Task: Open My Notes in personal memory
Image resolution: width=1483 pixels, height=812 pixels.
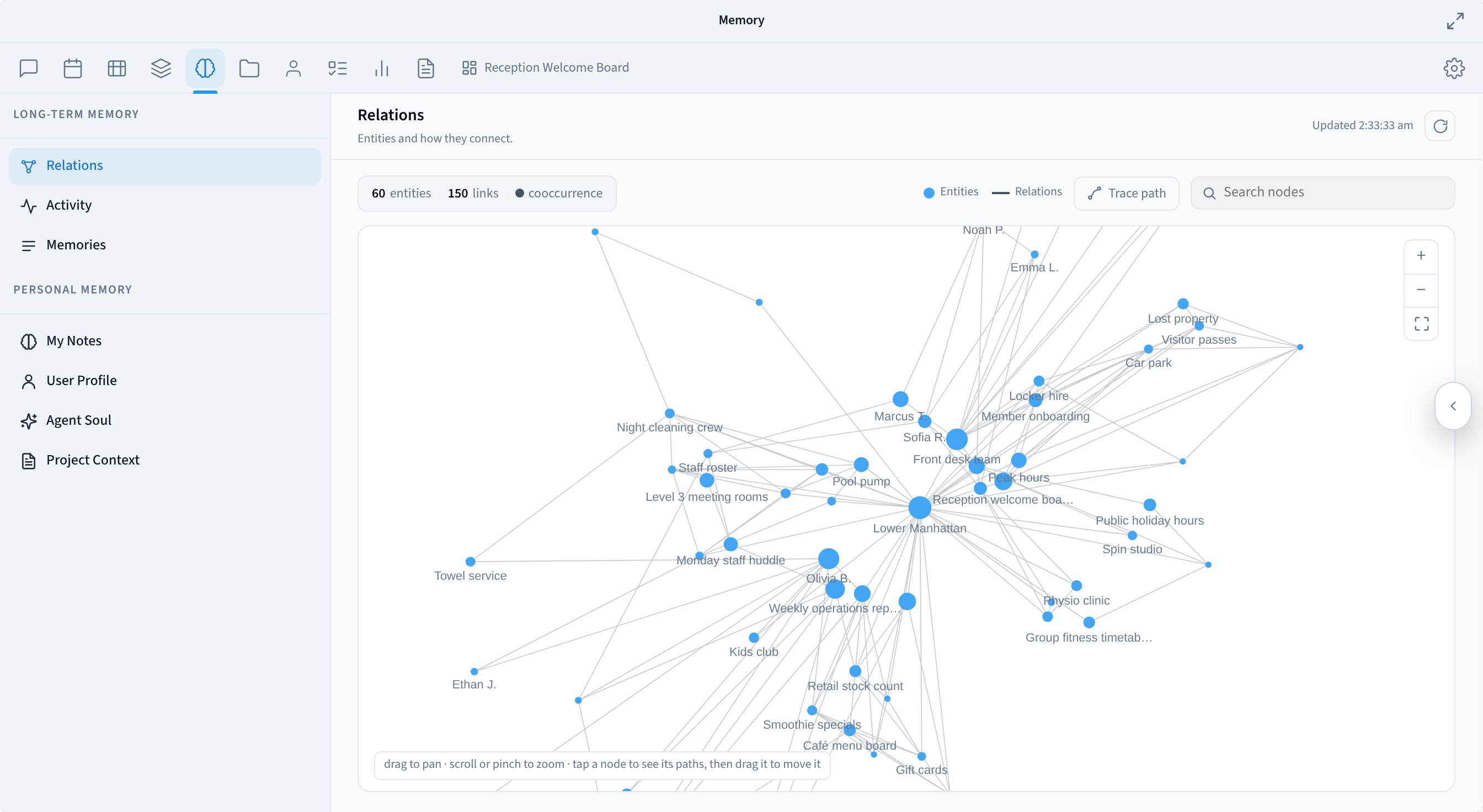Action: coord(164,341)
